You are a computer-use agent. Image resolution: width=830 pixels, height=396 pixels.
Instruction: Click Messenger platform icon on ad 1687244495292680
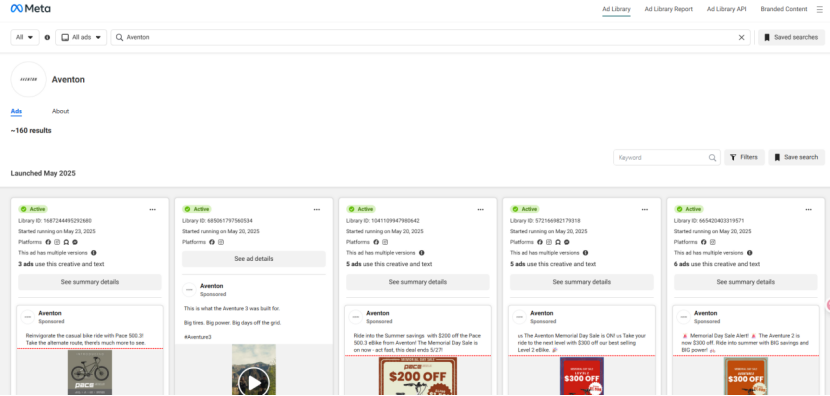(x=74, y=242)
